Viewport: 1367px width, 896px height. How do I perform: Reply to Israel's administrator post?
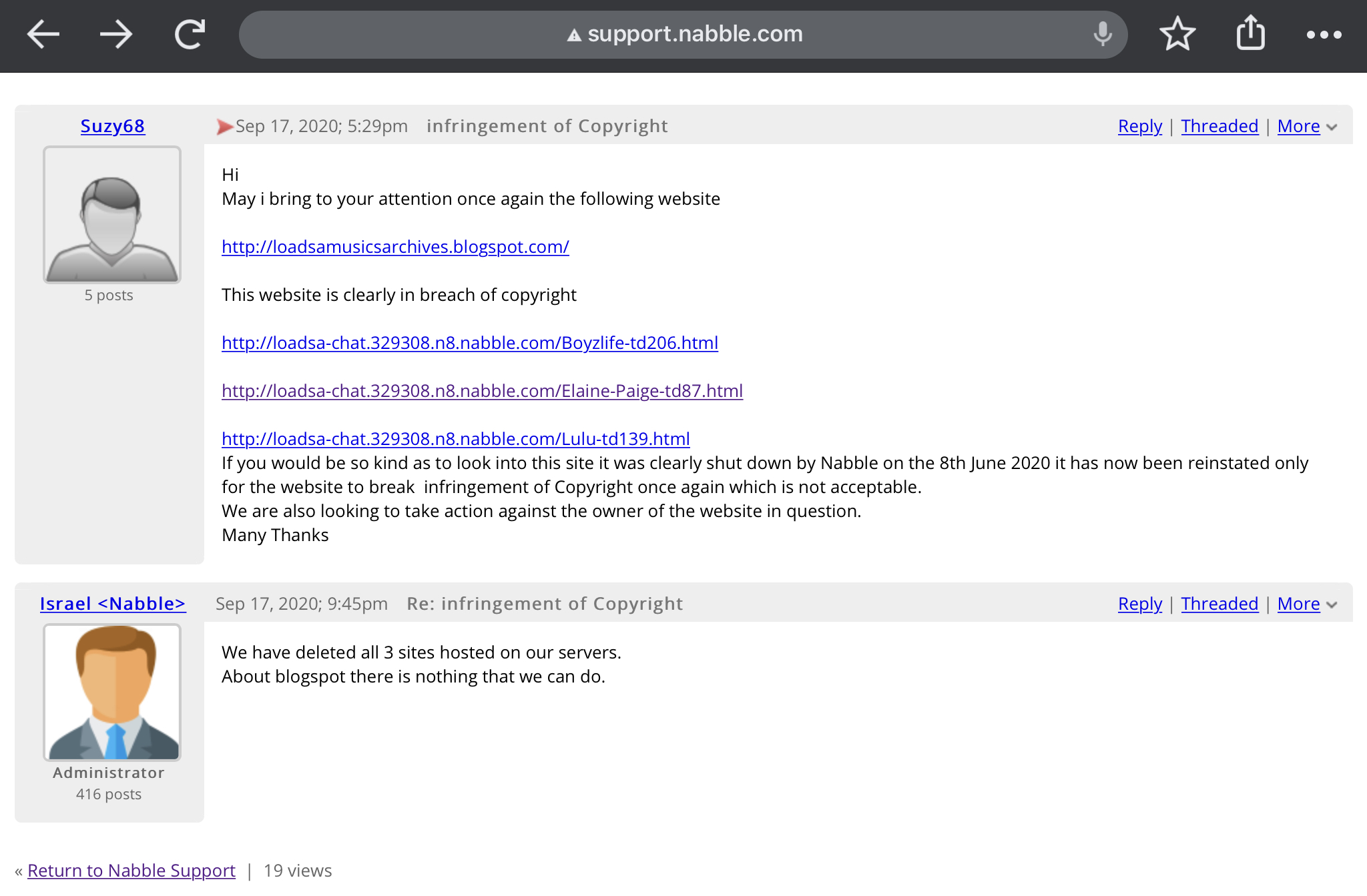1139,604
